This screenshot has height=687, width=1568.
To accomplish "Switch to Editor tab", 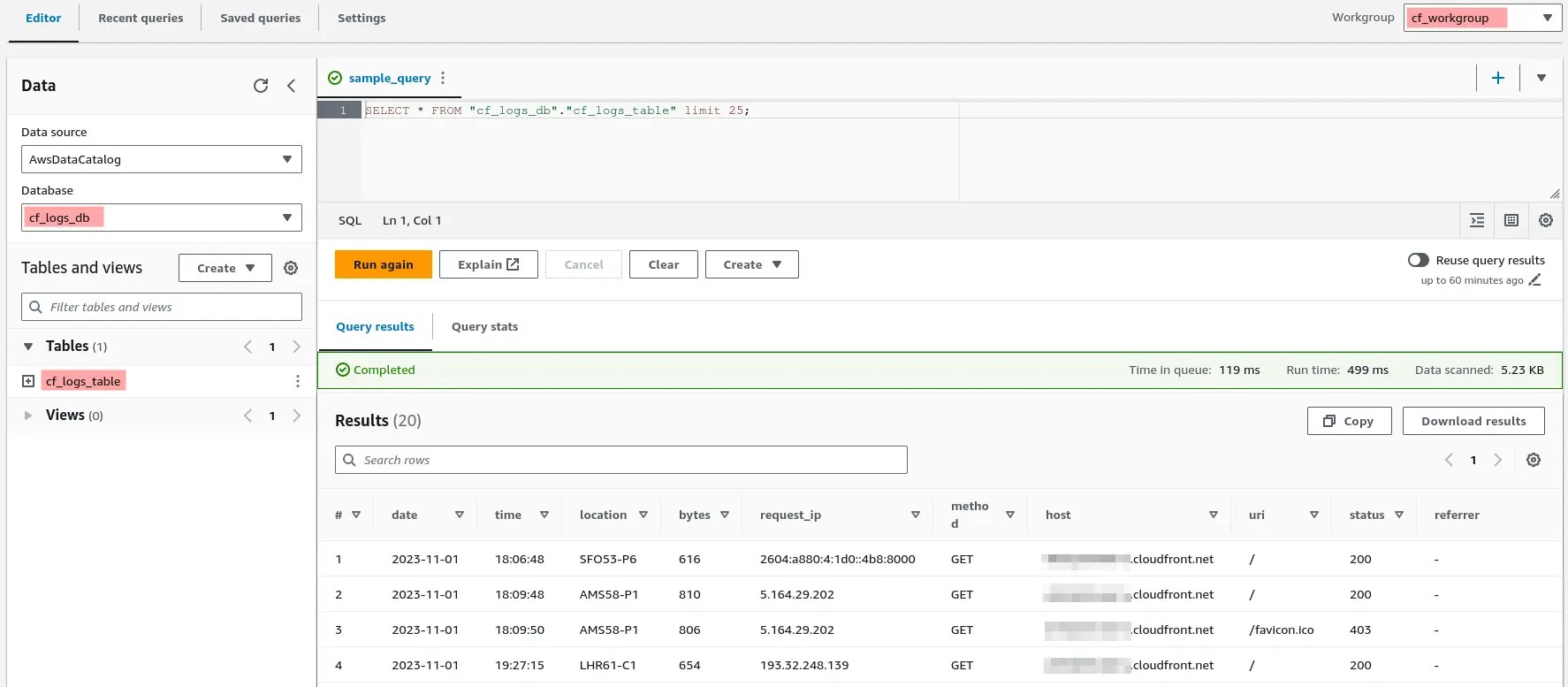I will click(x=43, y=18).
